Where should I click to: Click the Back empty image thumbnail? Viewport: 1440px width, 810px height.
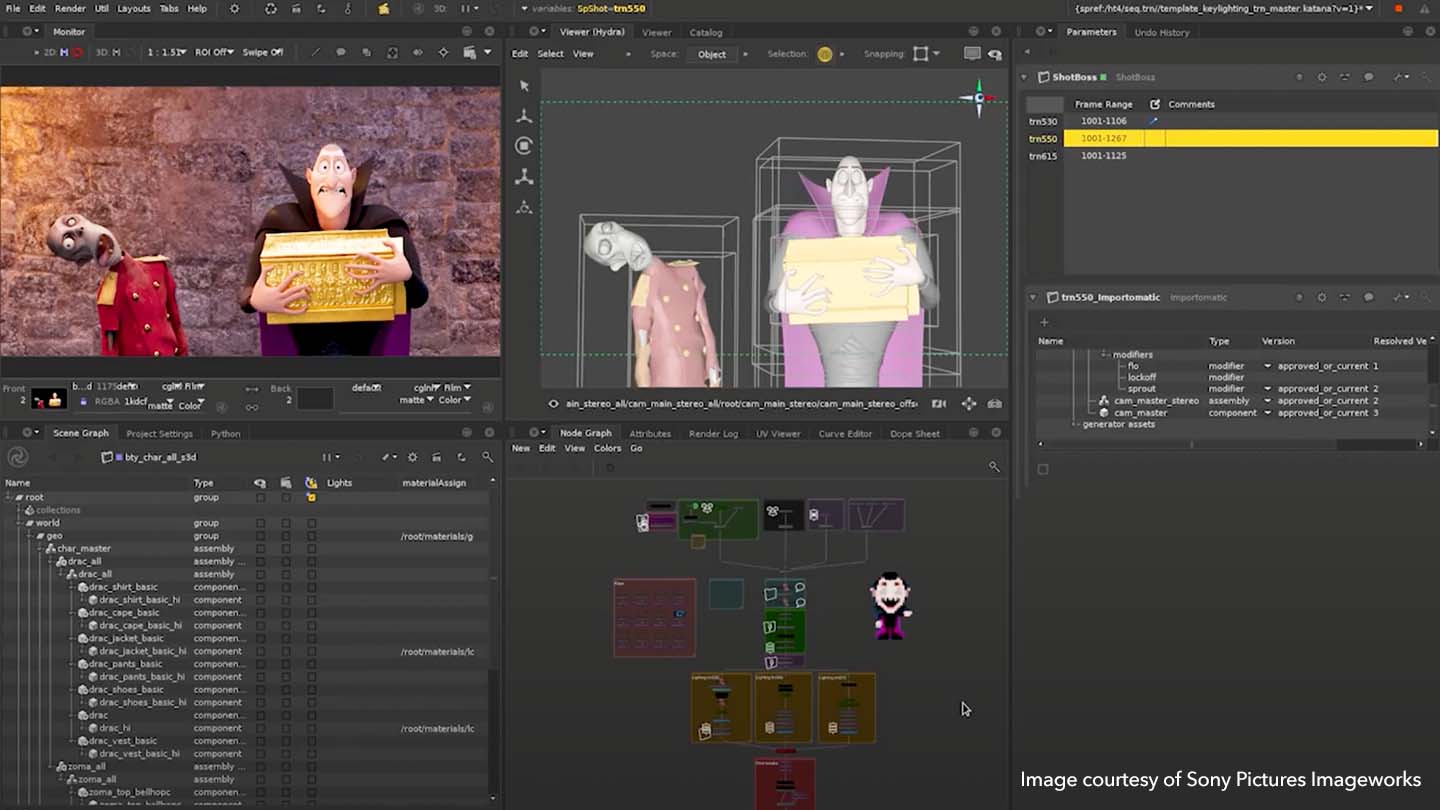315,399
